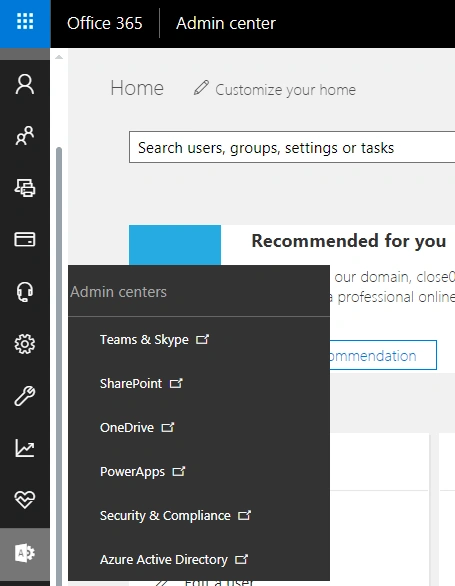Click the Admin centers icon in sidebar
Screen dimensions: 455x586
coord(25,553)
